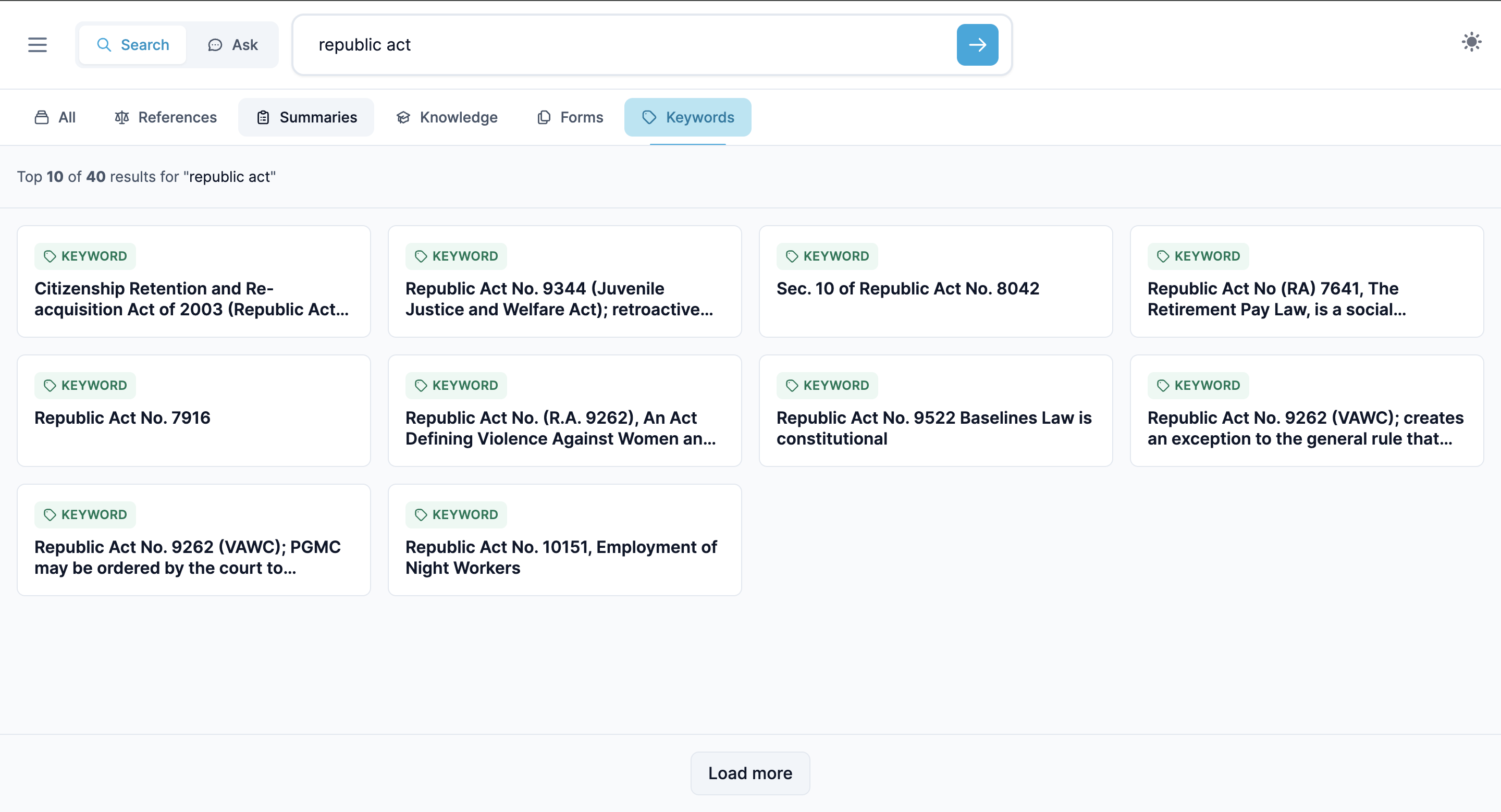Switch to Search mode

(x=133, y=45)
